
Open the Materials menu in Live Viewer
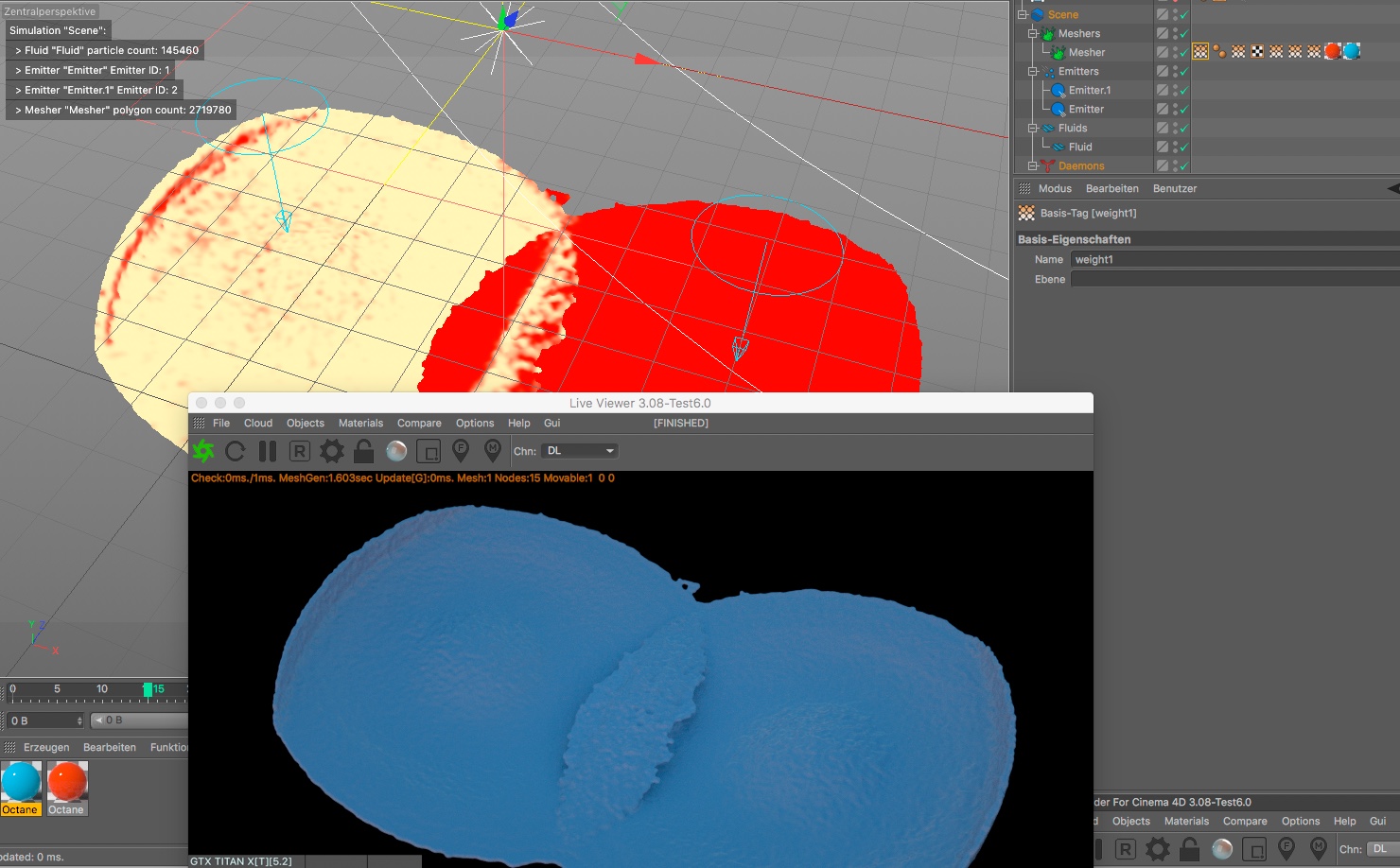[360, 423]
